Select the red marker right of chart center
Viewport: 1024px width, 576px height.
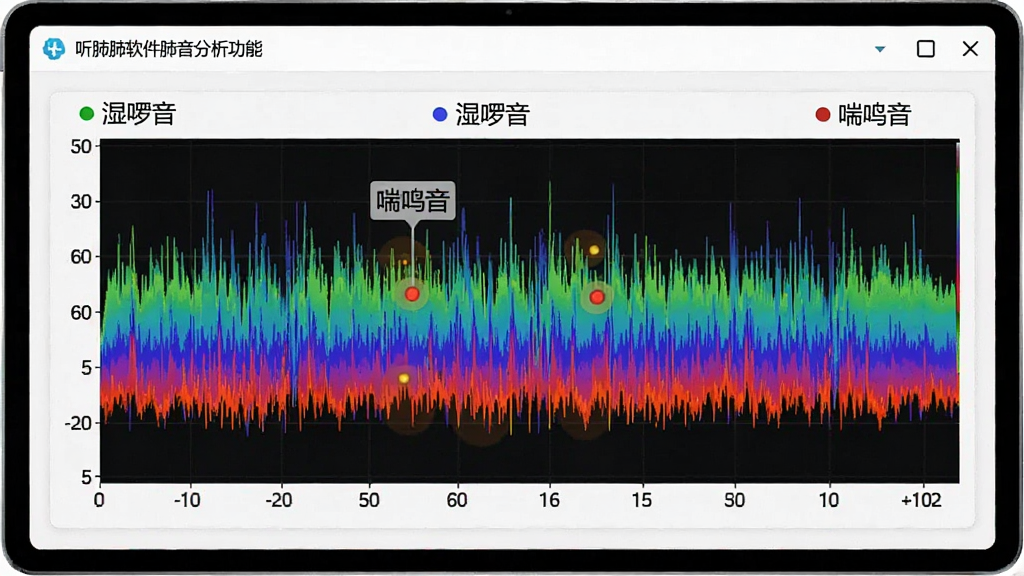pos(596,297)
